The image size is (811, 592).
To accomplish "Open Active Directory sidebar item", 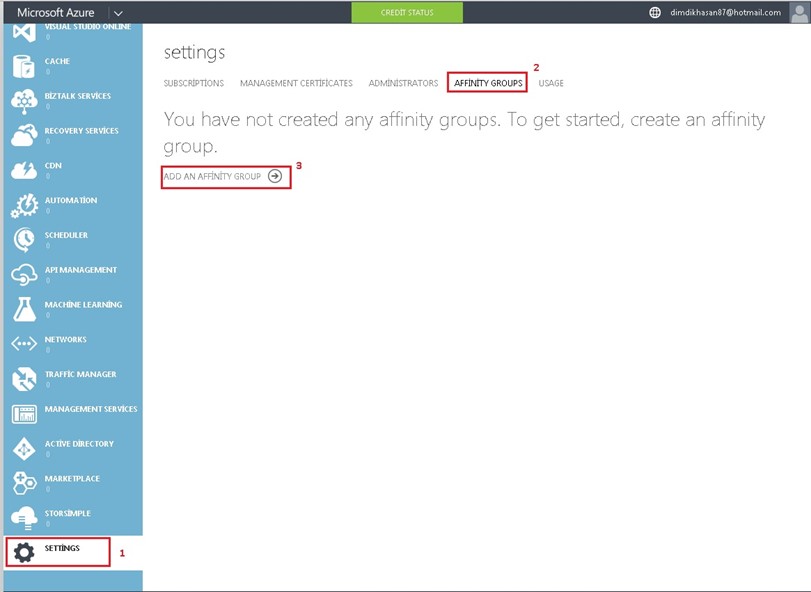I will coord(24,449).
